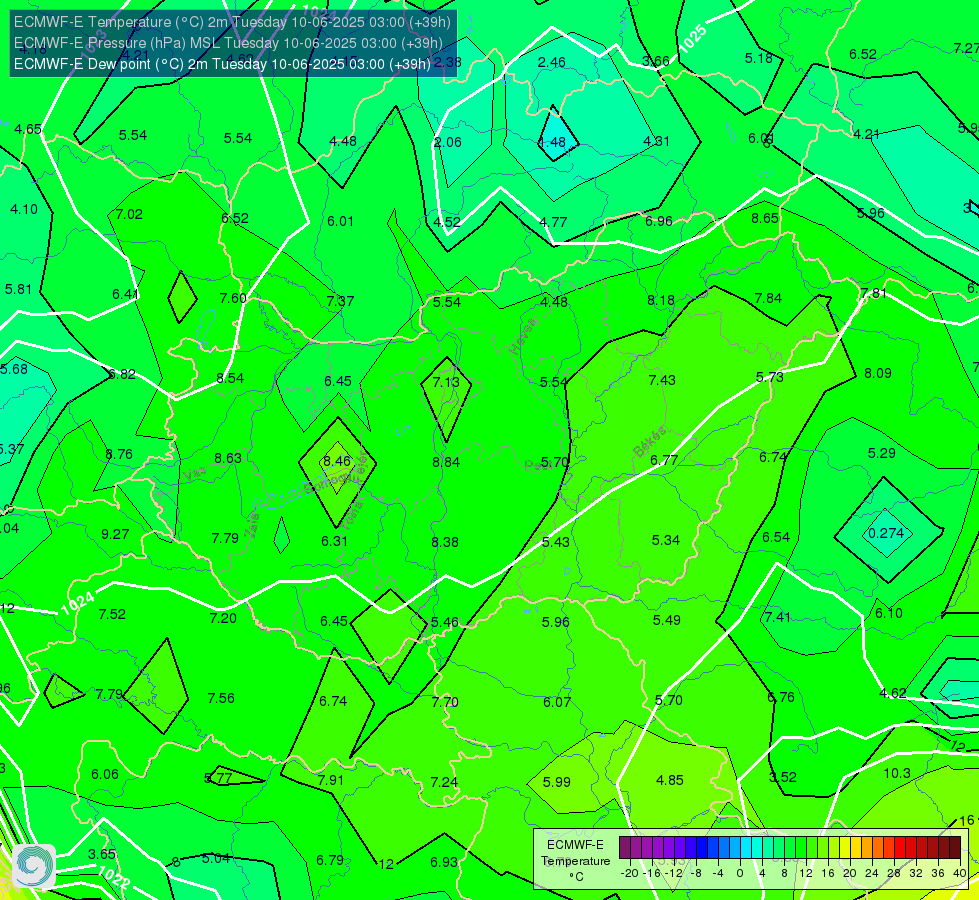Click the 5.49 dew point value

(666, 620)
